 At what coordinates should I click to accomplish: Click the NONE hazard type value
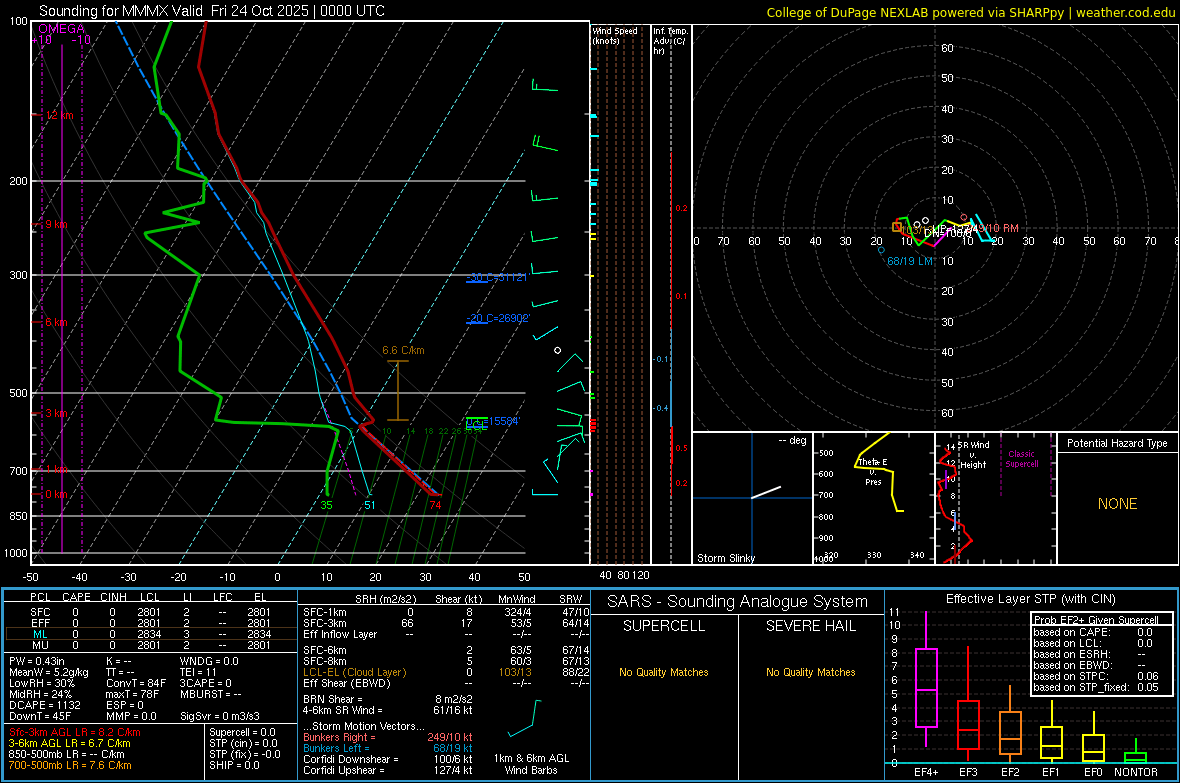tap(1117, 504)
